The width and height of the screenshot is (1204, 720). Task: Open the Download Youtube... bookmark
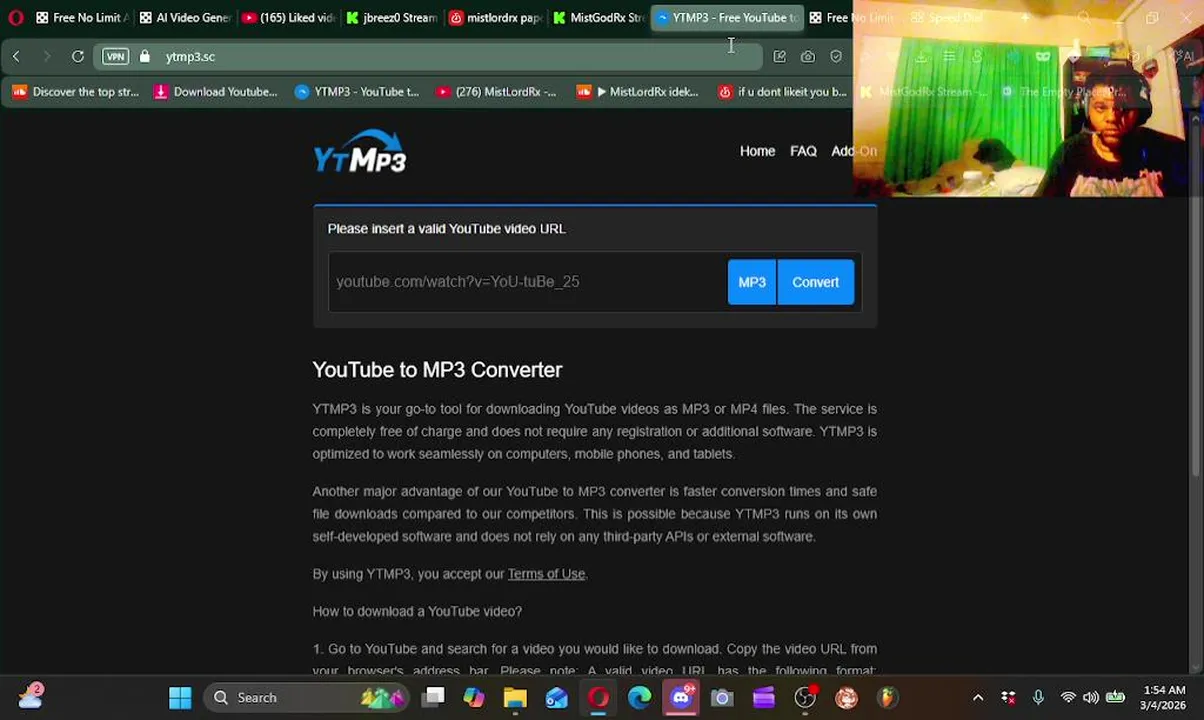(215, 92)
